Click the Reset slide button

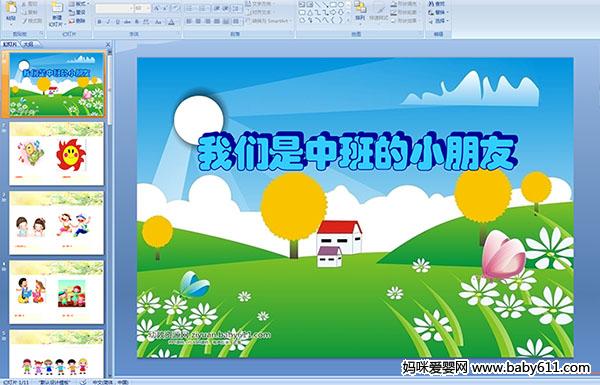click(78, 12)
